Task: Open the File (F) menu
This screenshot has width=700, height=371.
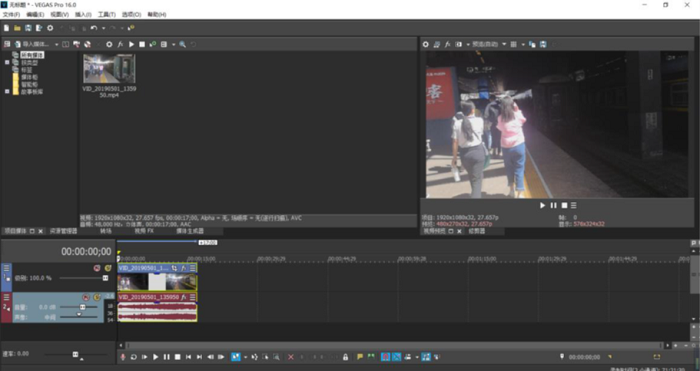Action: pos(11,15)
